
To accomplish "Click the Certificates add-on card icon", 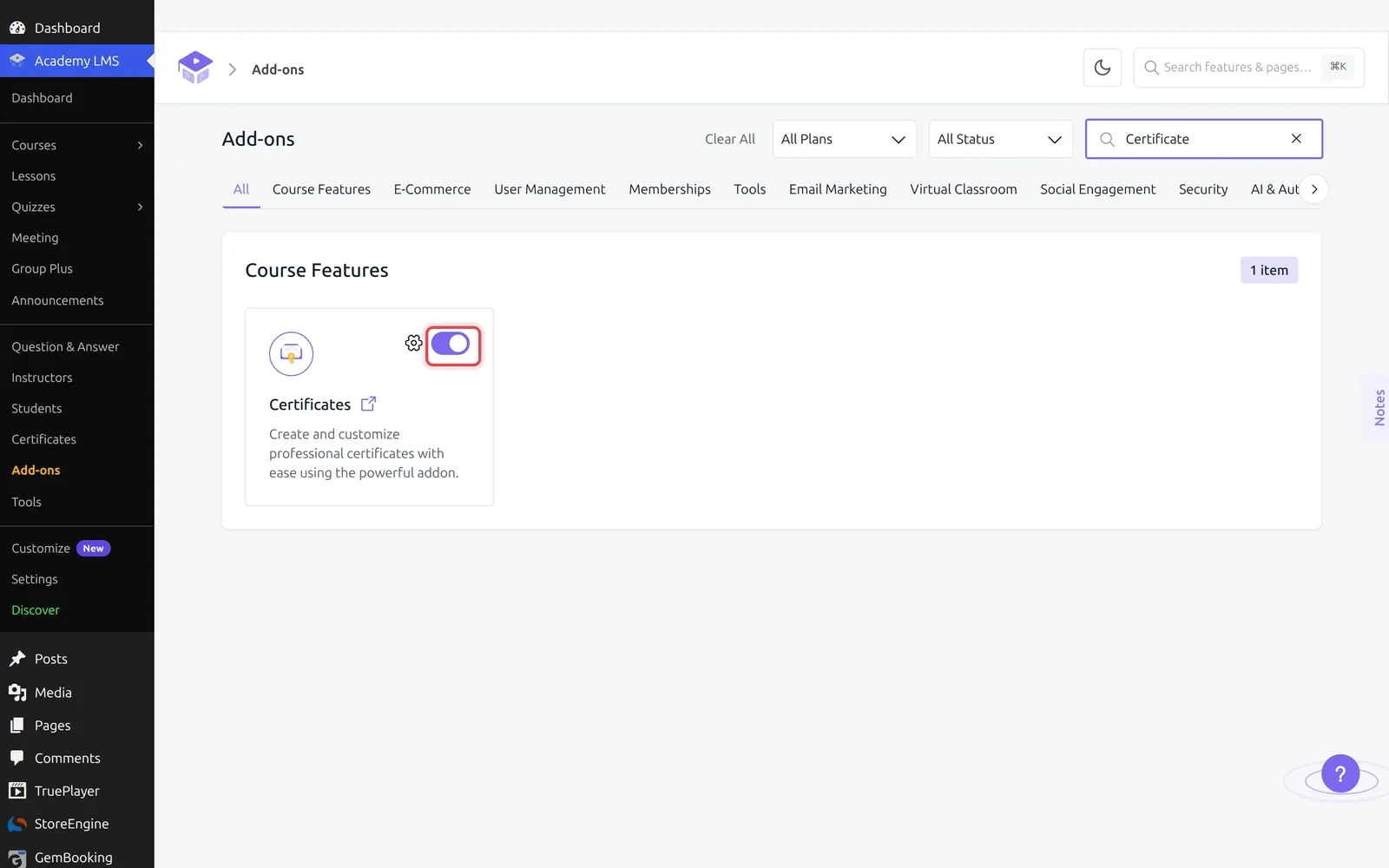I will click(x=291, y=354).
